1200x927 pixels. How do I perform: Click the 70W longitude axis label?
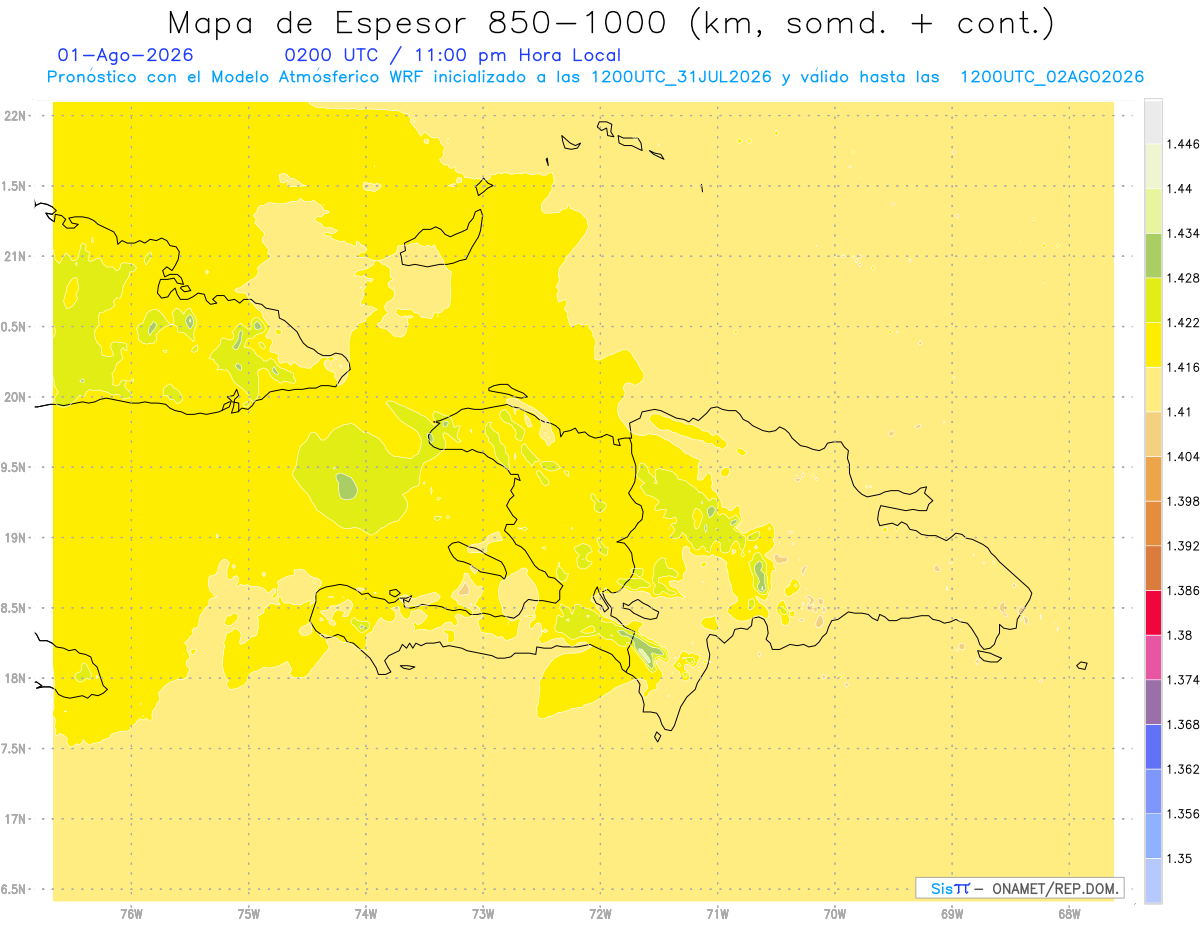(x=835, y=915)
